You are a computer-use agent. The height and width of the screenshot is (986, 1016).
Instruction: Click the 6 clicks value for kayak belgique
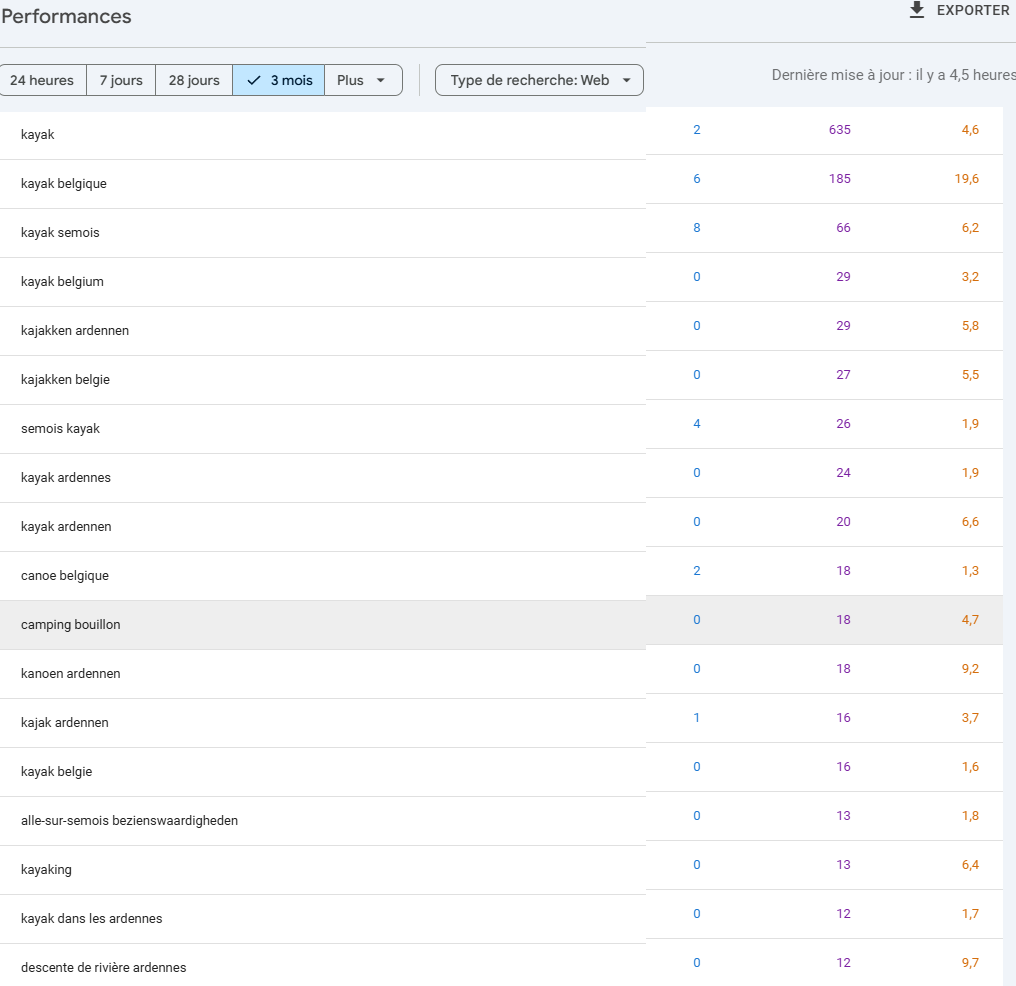(x=697, y=179)
